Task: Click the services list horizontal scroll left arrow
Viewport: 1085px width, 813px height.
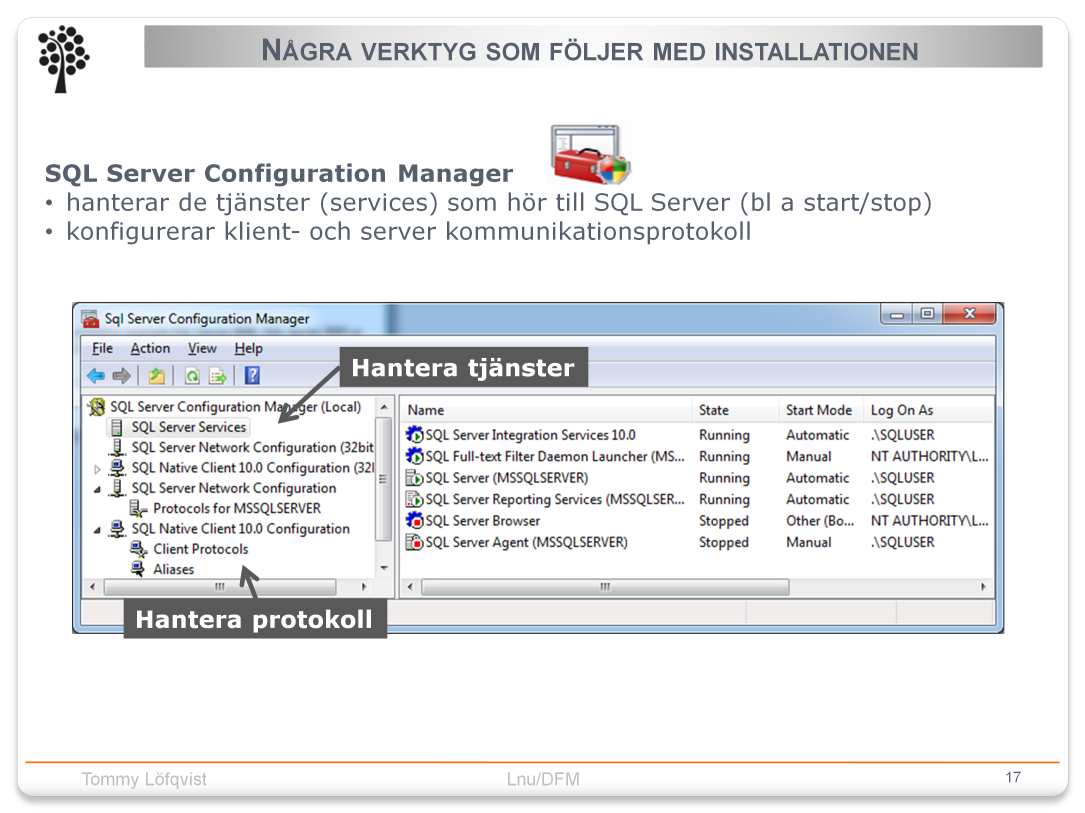Action: click(x=410, y=587)
